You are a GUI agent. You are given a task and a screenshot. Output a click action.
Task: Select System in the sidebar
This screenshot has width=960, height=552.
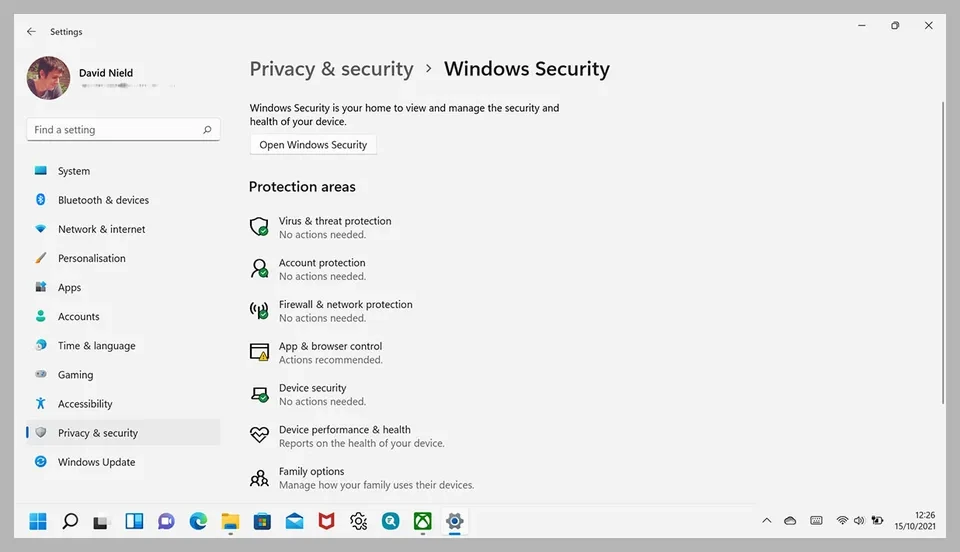tap(73, 171)
